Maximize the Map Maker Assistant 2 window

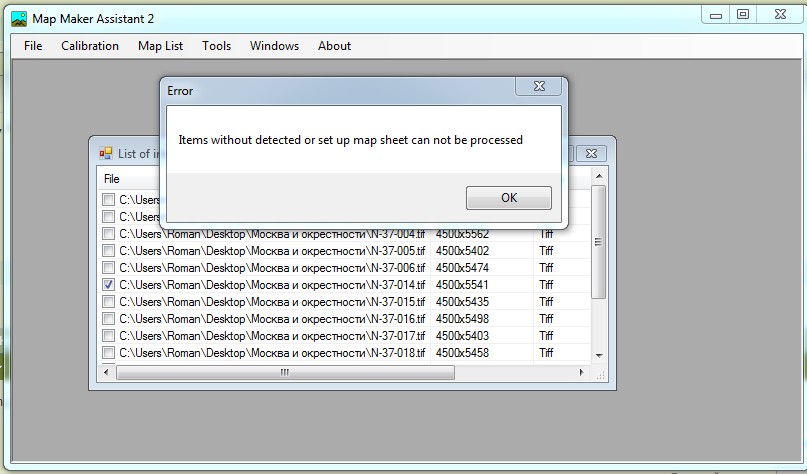pyautogui.click(x=743, y=15)
